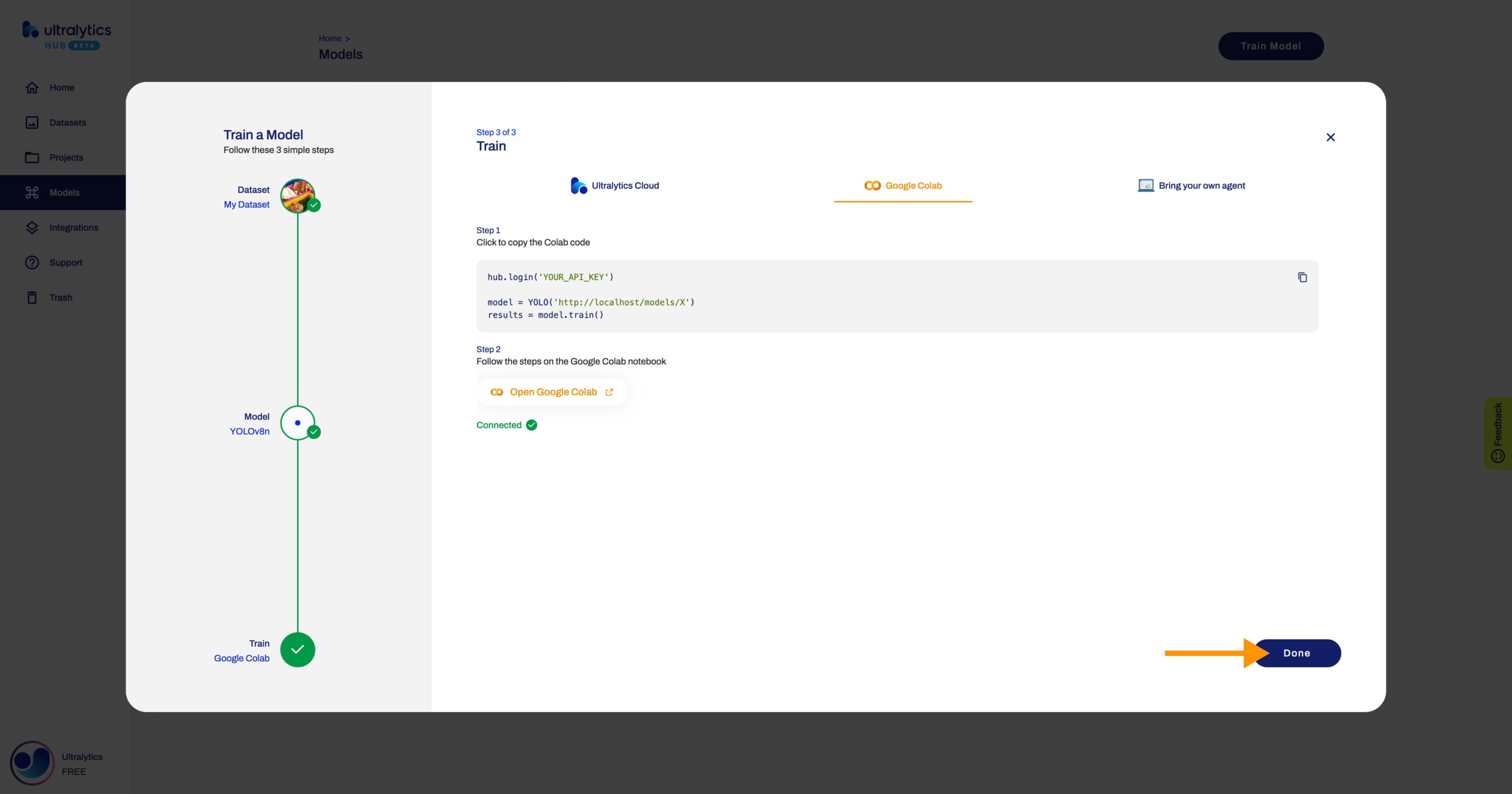
Task: Click the copy code icon in snippet
Action: coord(1302,277)
